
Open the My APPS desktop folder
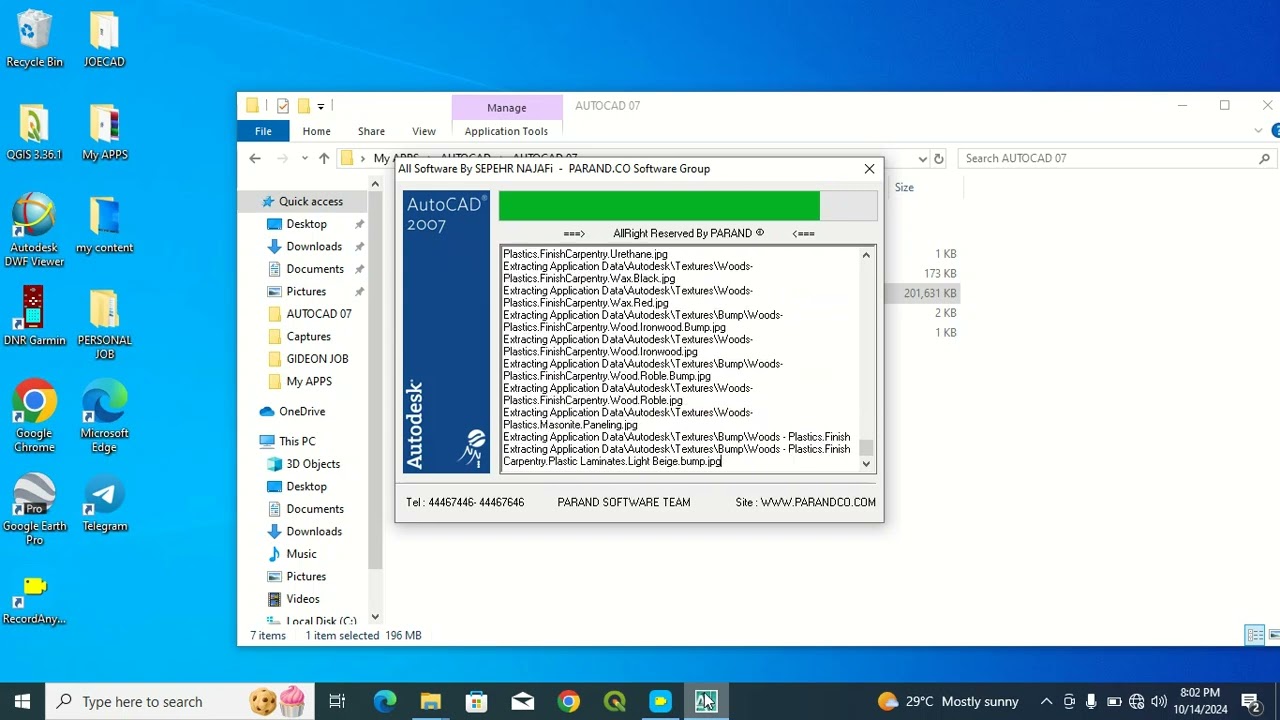pyautogui.click(x=104, y=132)
